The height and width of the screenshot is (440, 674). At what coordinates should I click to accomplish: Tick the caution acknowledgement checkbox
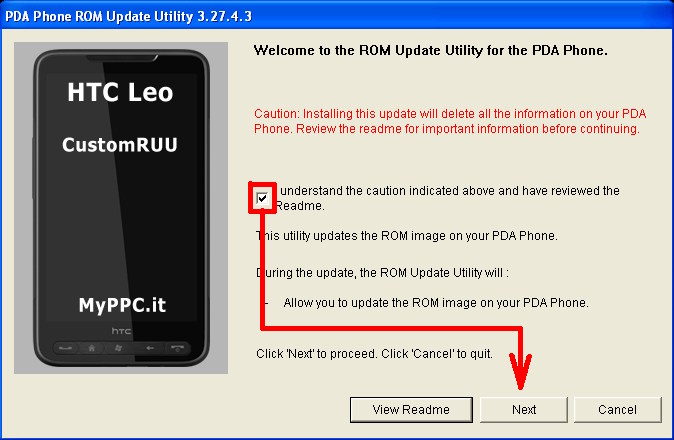pos(262,199)
